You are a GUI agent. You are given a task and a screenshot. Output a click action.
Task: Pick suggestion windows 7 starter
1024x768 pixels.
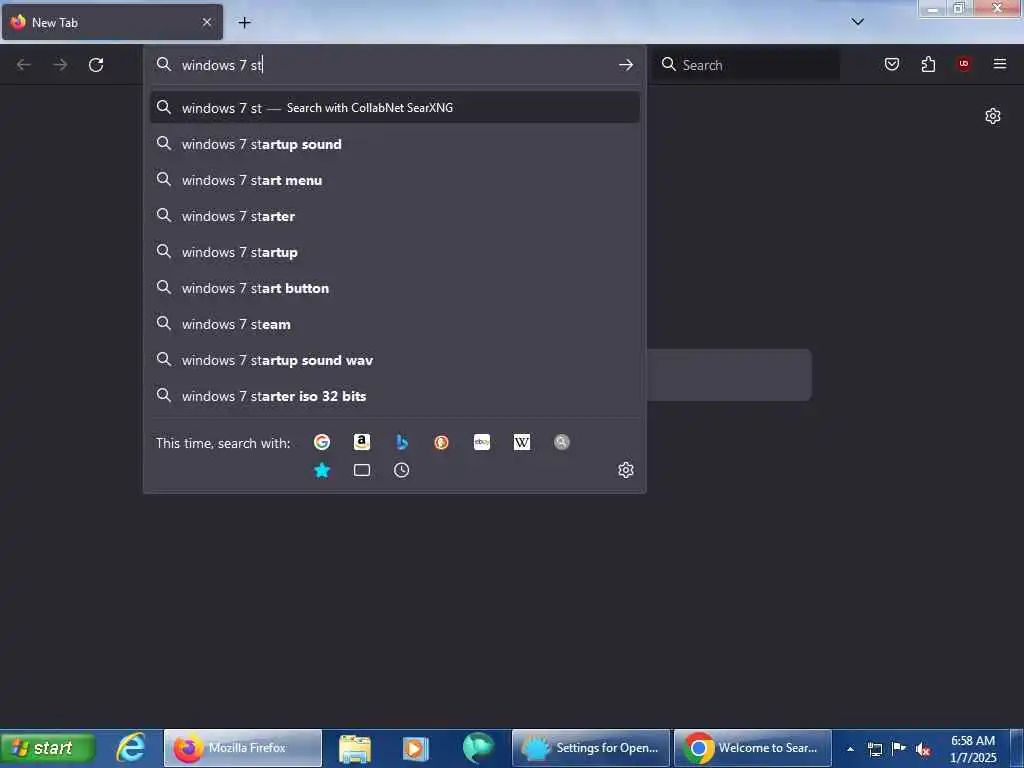coord(394,216)
